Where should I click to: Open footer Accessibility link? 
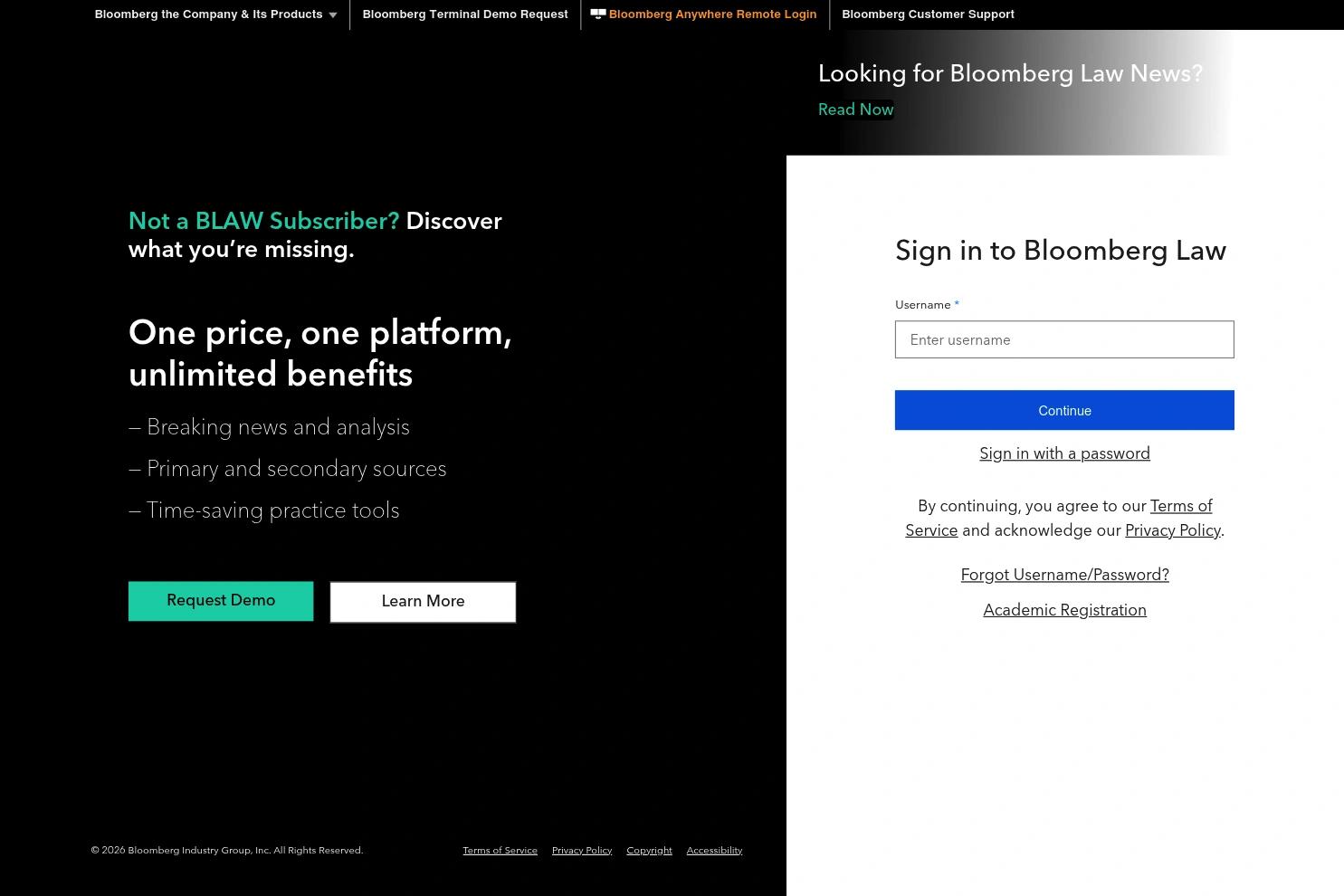(714, 850)
